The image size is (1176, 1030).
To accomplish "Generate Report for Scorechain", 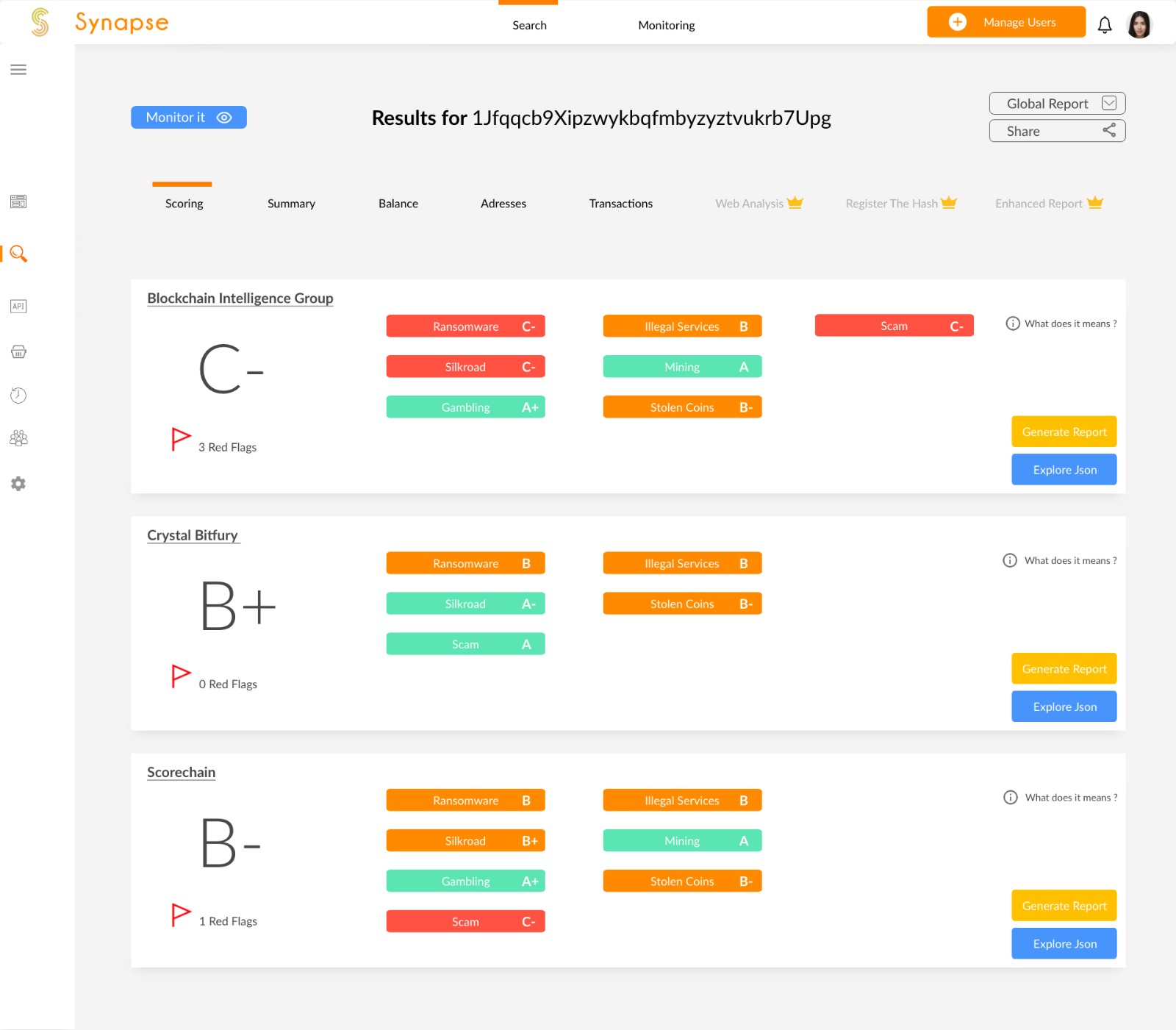I will click(1064, 906).
